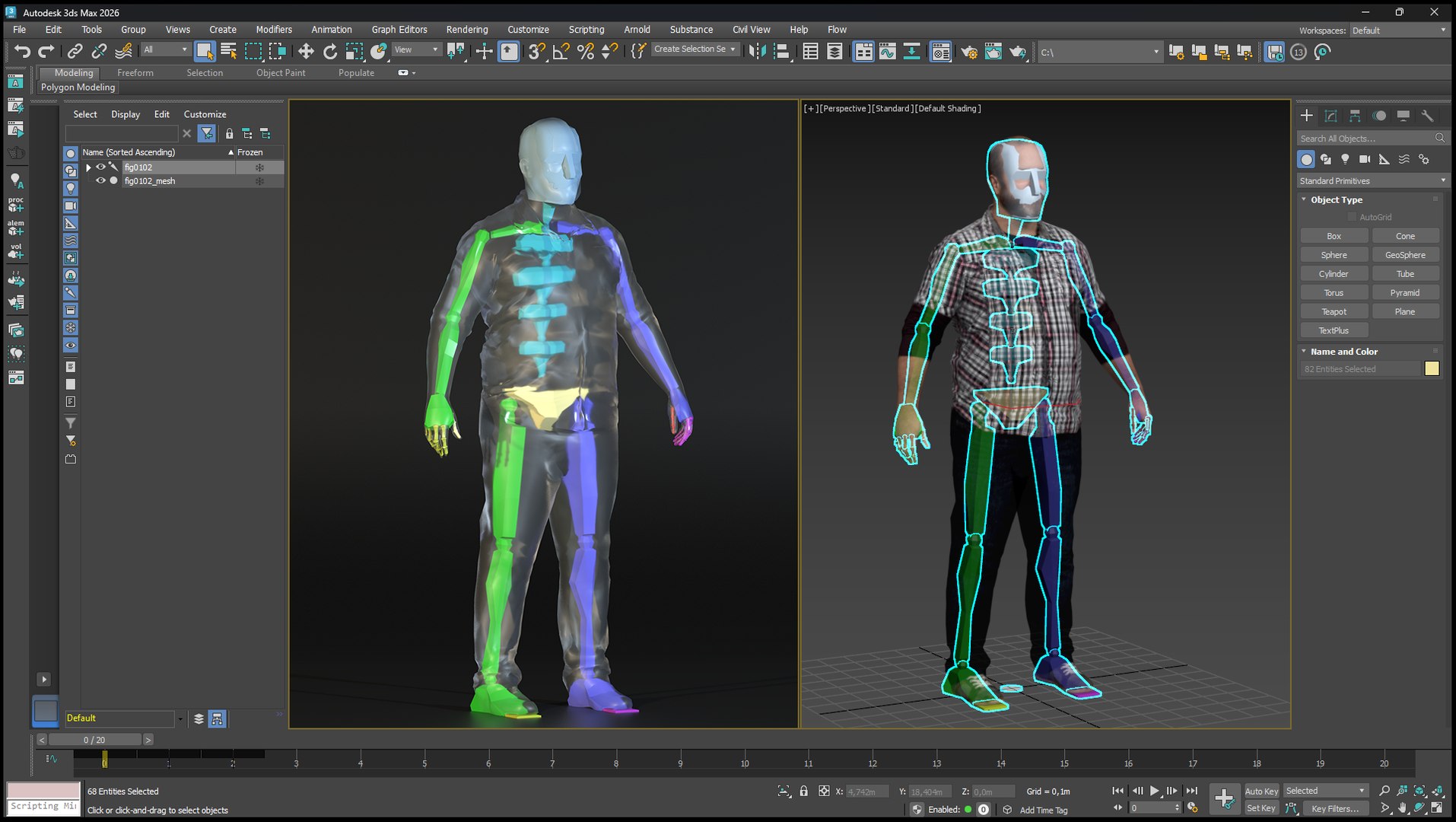Activate the Select and Move tool
Image resolution: width=1456 pixels, height=822 pixels.
click(306, 52)
